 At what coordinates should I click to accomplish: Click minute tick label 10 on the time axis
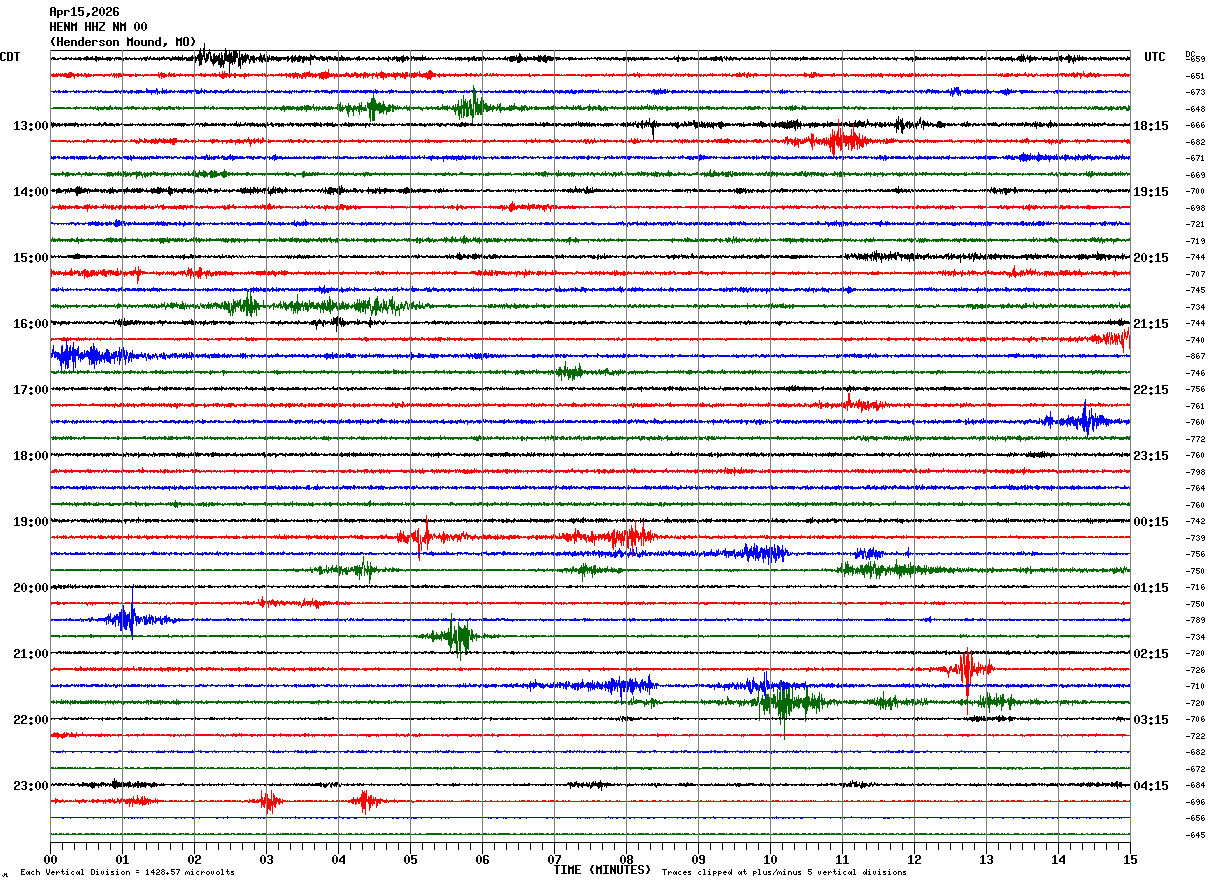click(770, 860)
